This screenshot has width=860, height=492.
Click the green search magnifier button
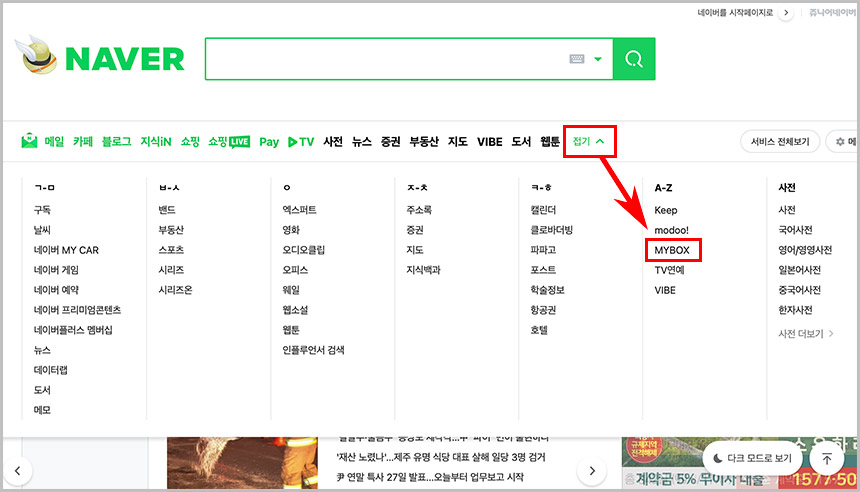(634, 59)
